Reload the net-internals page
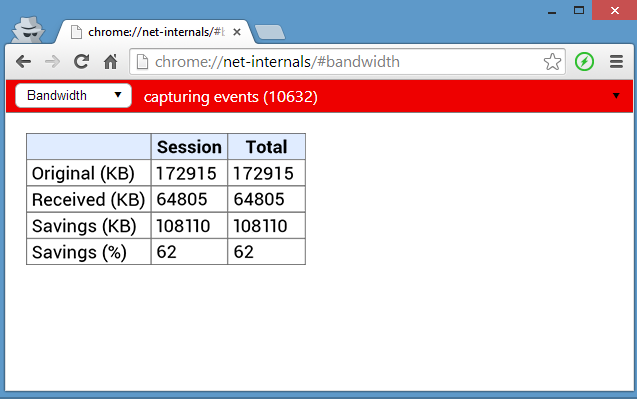 pos(81,62)
